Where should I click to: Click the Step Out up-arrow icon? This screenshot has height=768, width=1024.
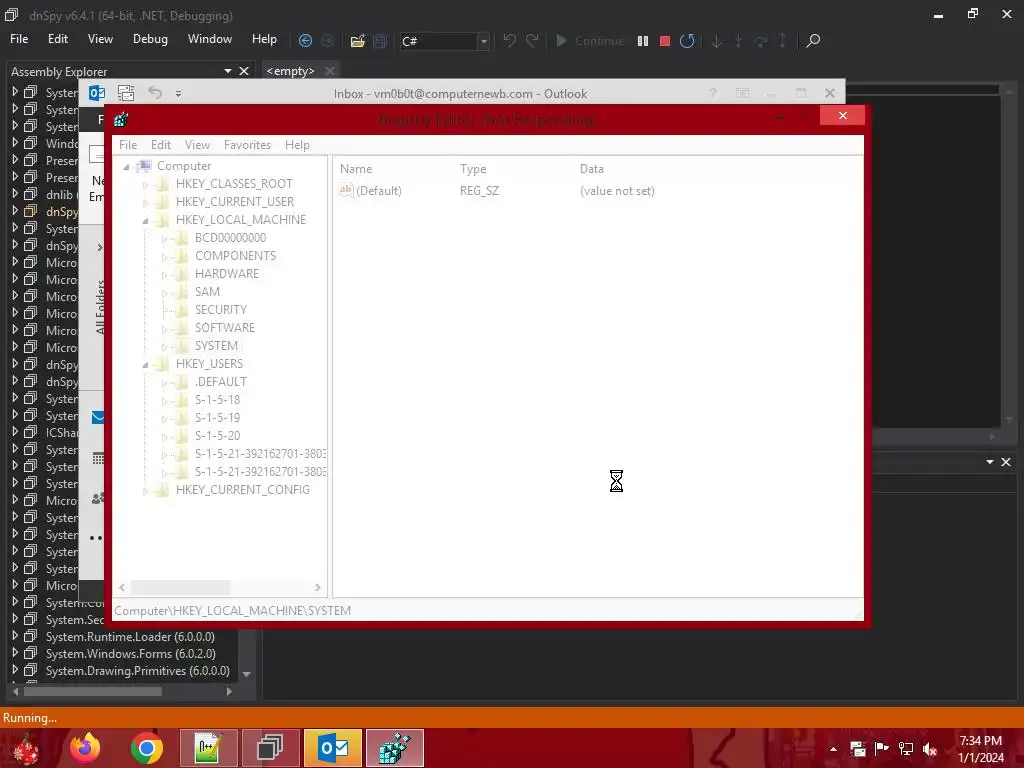782,40
